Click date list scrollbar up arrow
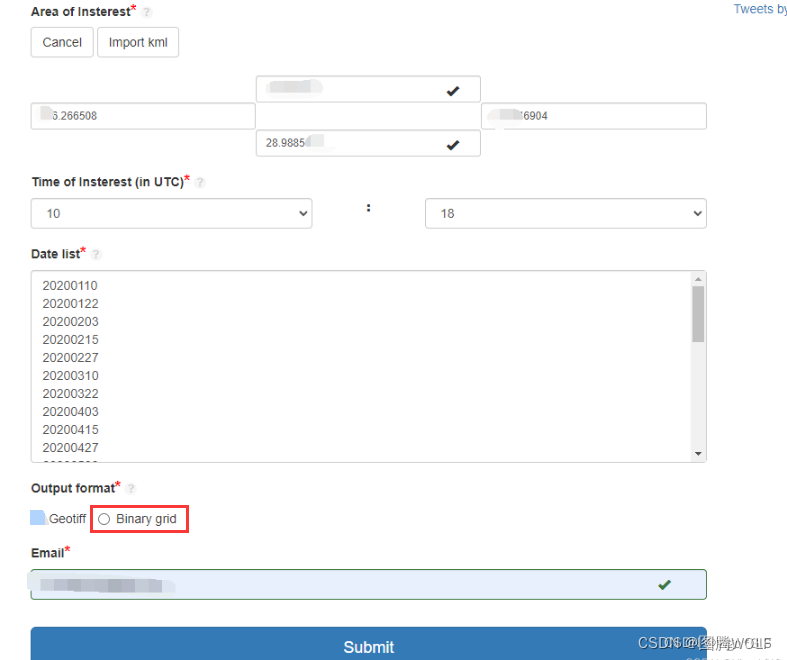Image resolution: width=787 pixels, height=660 pixels. pos(698,279)
